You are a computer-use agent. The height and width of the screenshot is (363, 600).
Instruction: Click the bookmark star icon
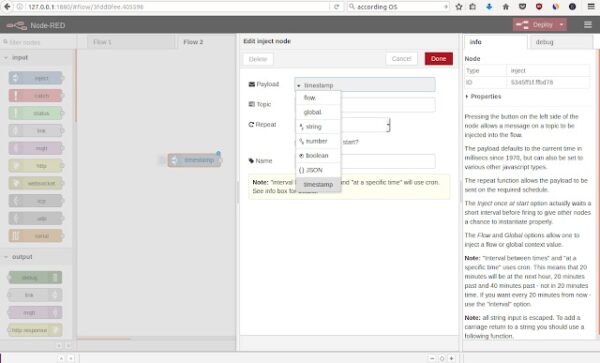pos(459,7)
